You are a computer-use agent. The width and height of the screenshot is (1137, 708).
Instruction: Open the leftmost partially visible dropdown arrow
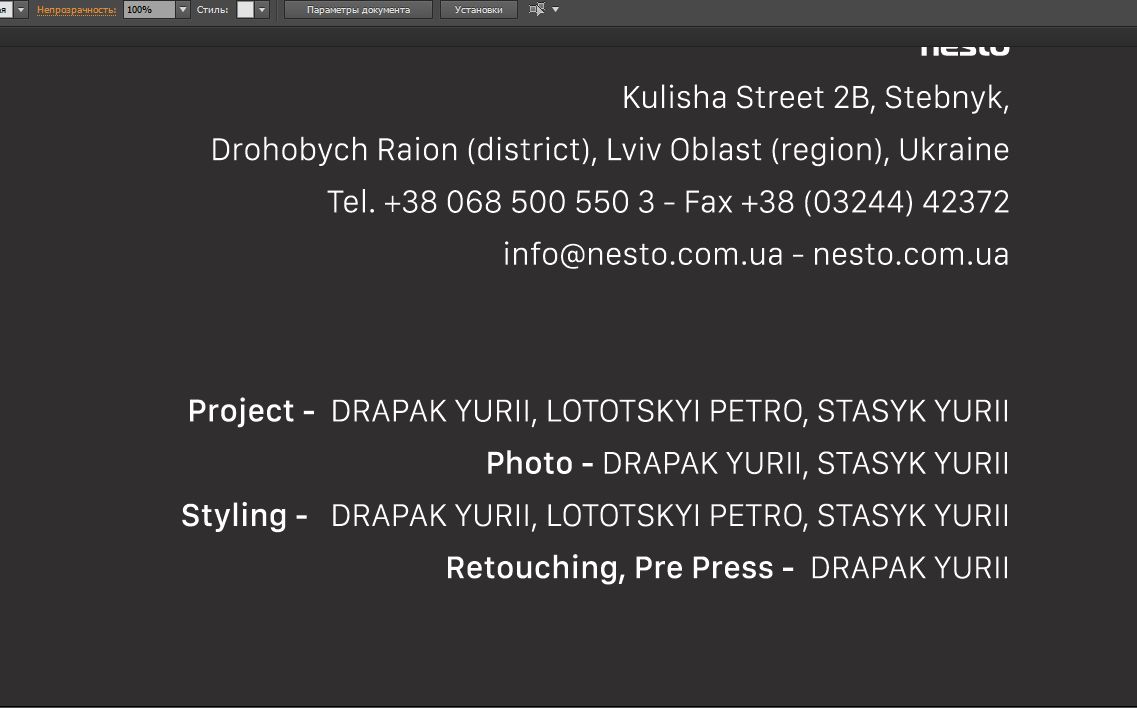point(20,10)
